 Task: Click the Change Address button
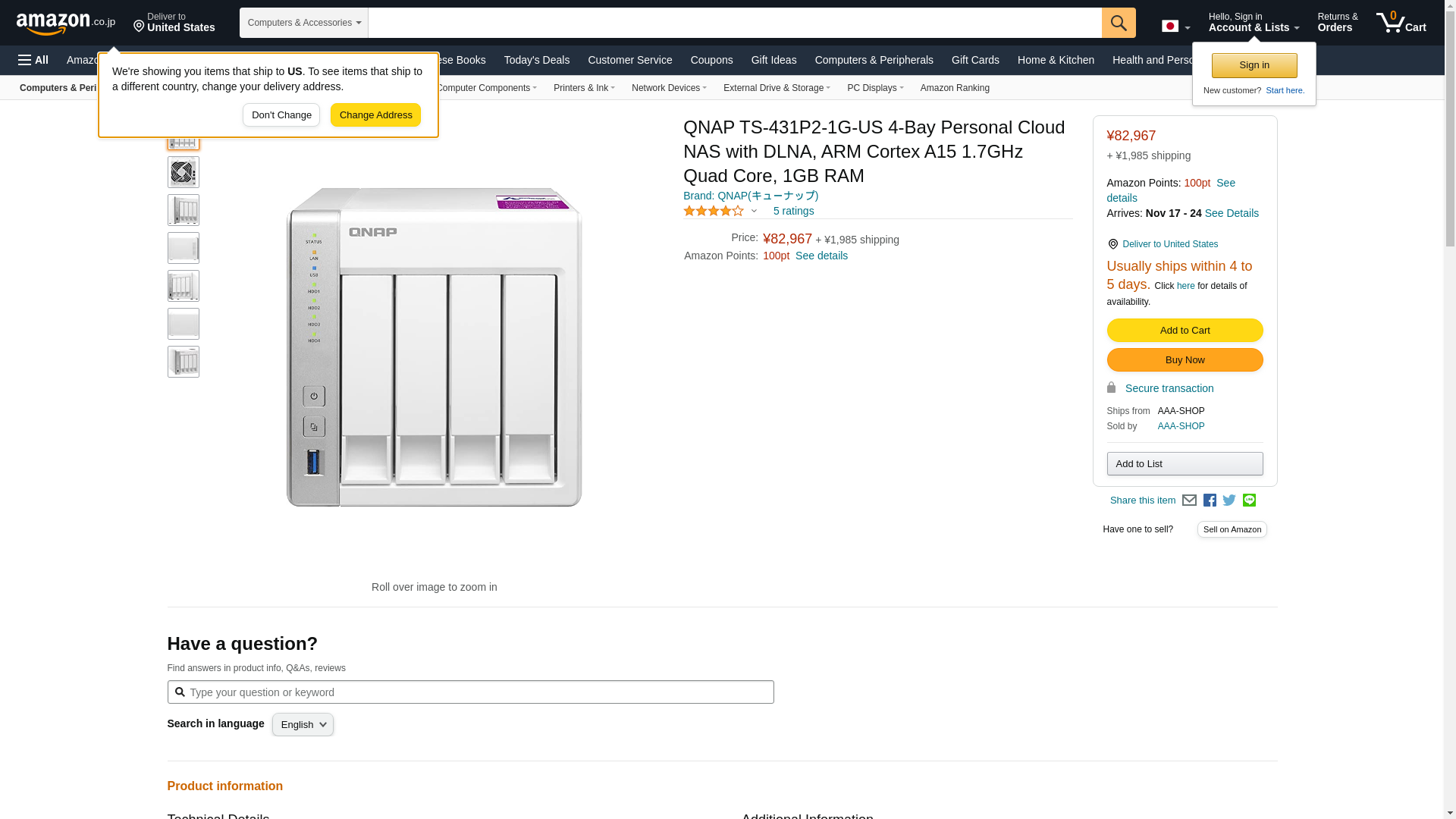(x=375, y=115)
